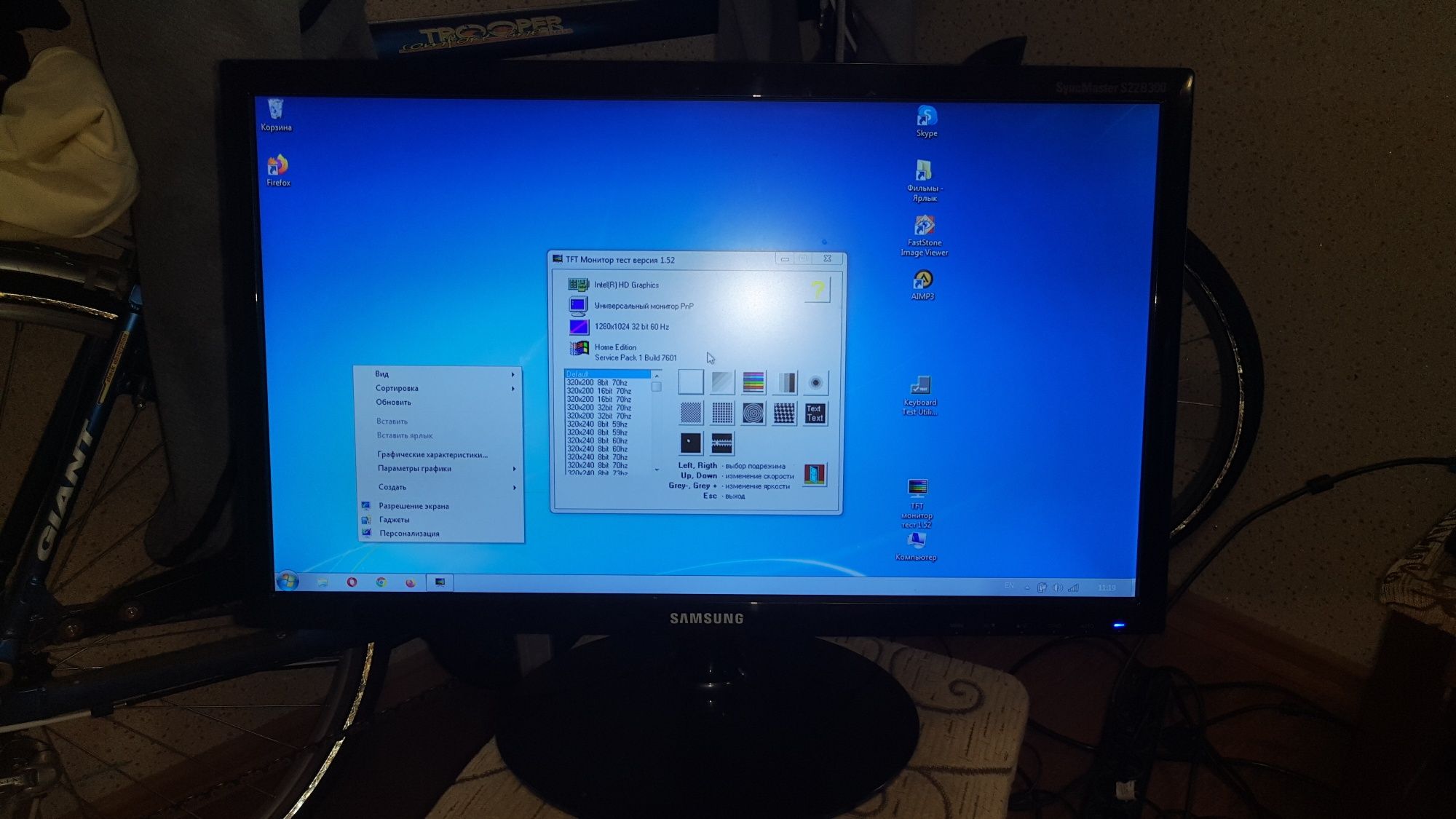
Task: Select the Firefox desktop shortcut
Action: 278,170
